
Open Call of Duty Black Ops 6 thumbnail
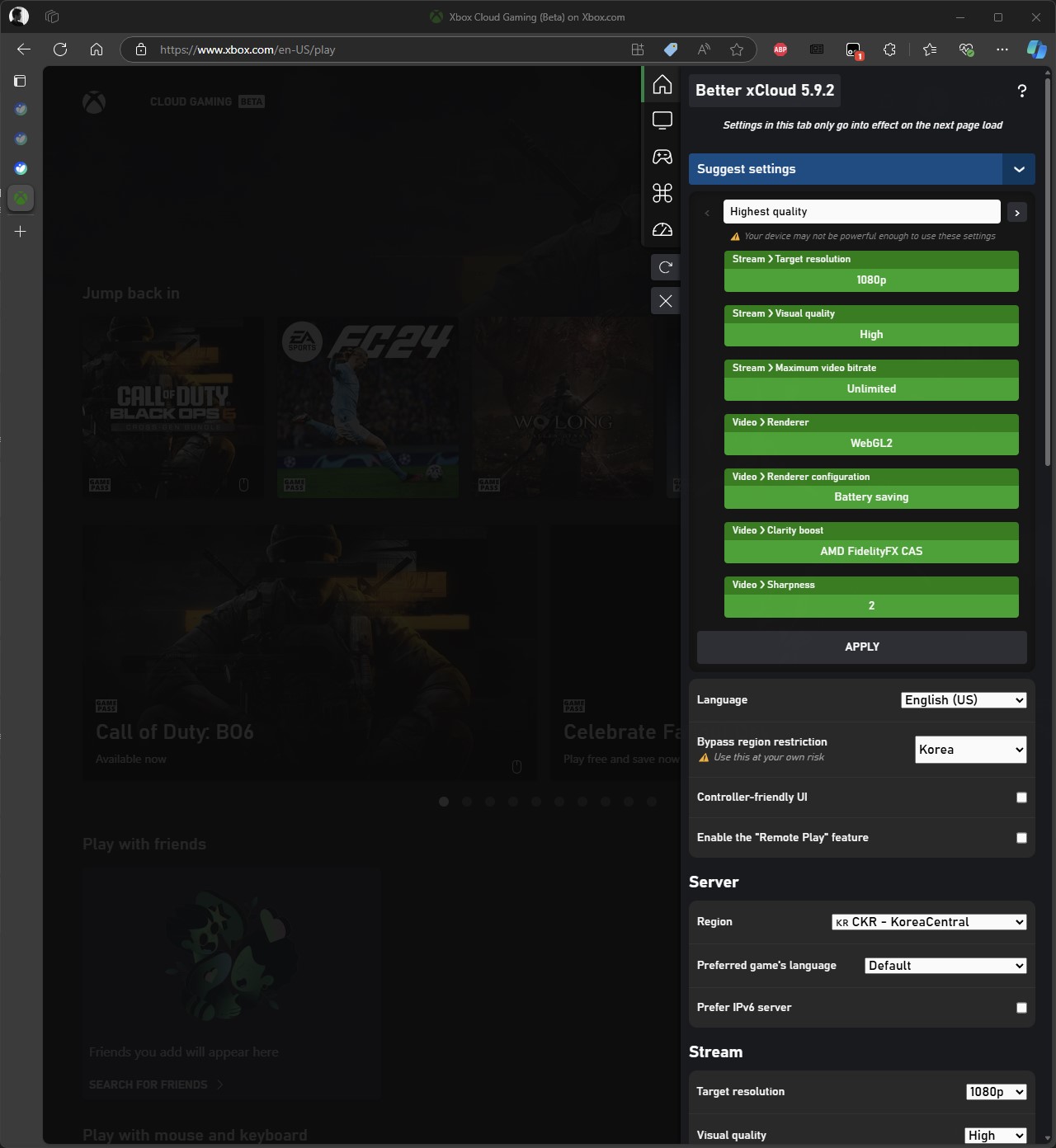pos(172,407)
